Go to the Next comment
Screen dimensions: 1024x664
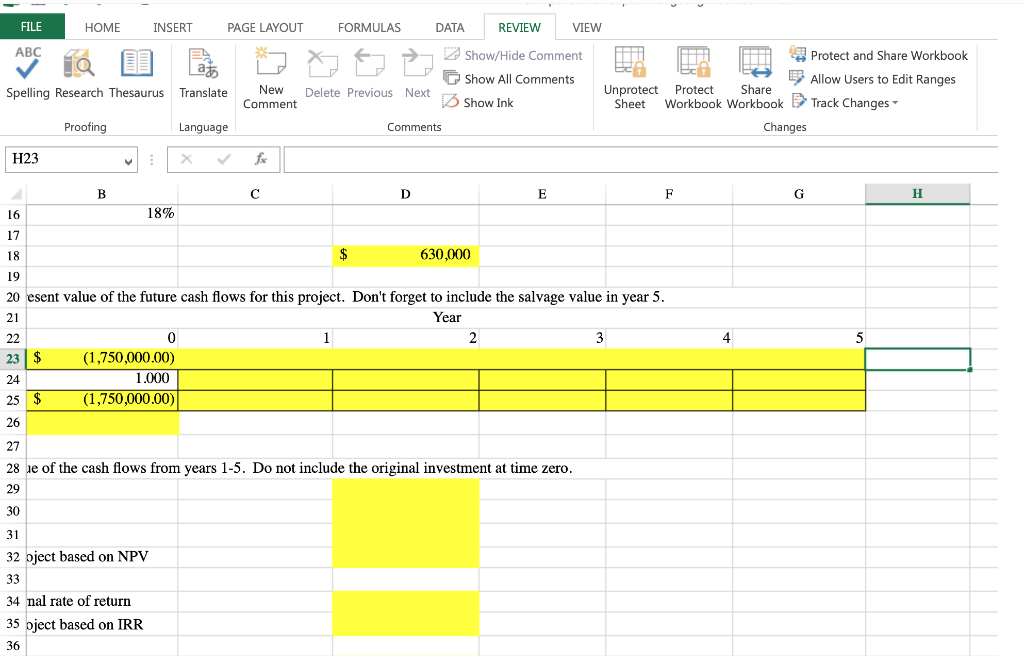point(417,73)
